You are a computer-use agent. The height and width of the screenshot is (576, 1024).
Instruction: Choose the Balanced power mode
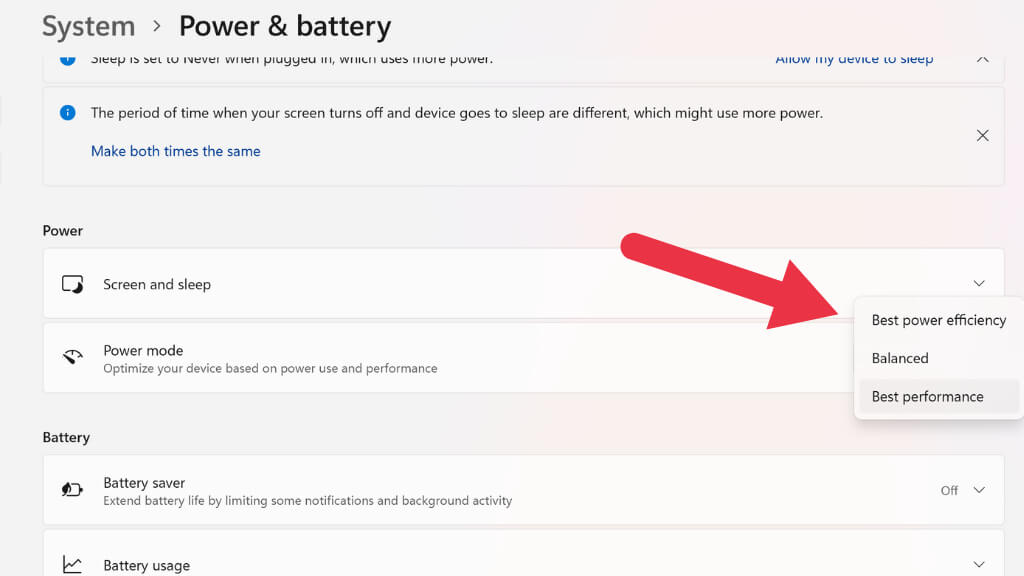click(x=900, y=358)
